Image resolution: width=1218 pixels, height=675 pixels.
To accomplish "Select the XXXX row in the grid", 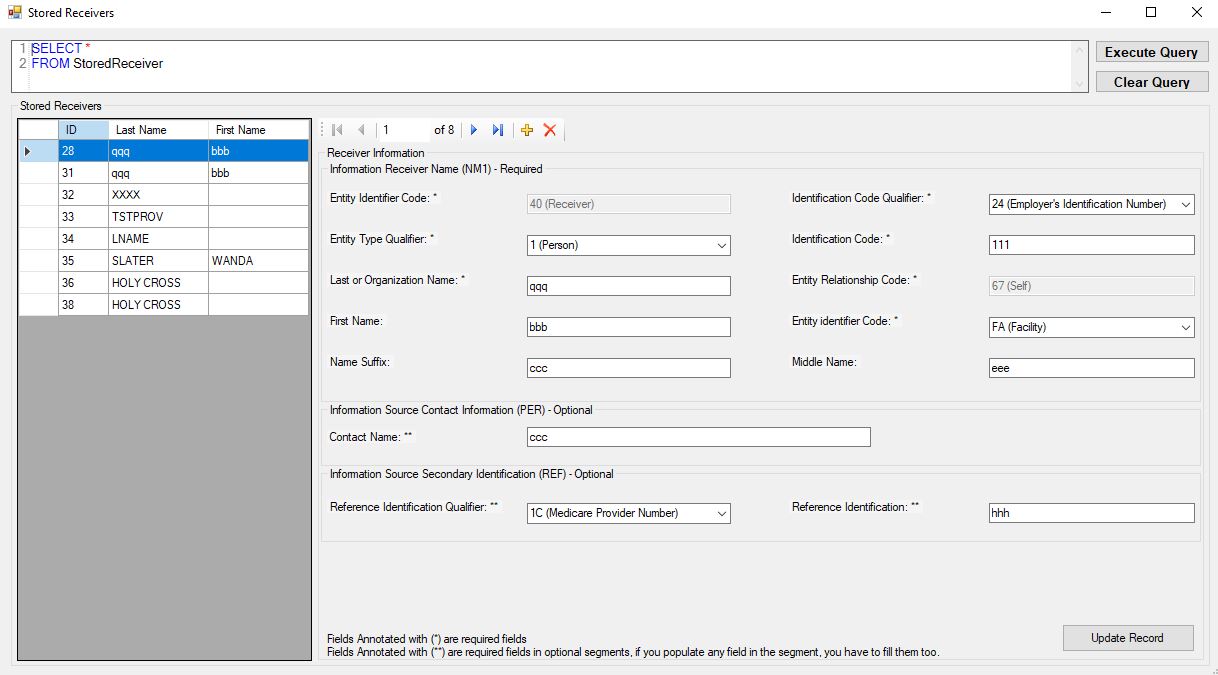I will point(164,195).
